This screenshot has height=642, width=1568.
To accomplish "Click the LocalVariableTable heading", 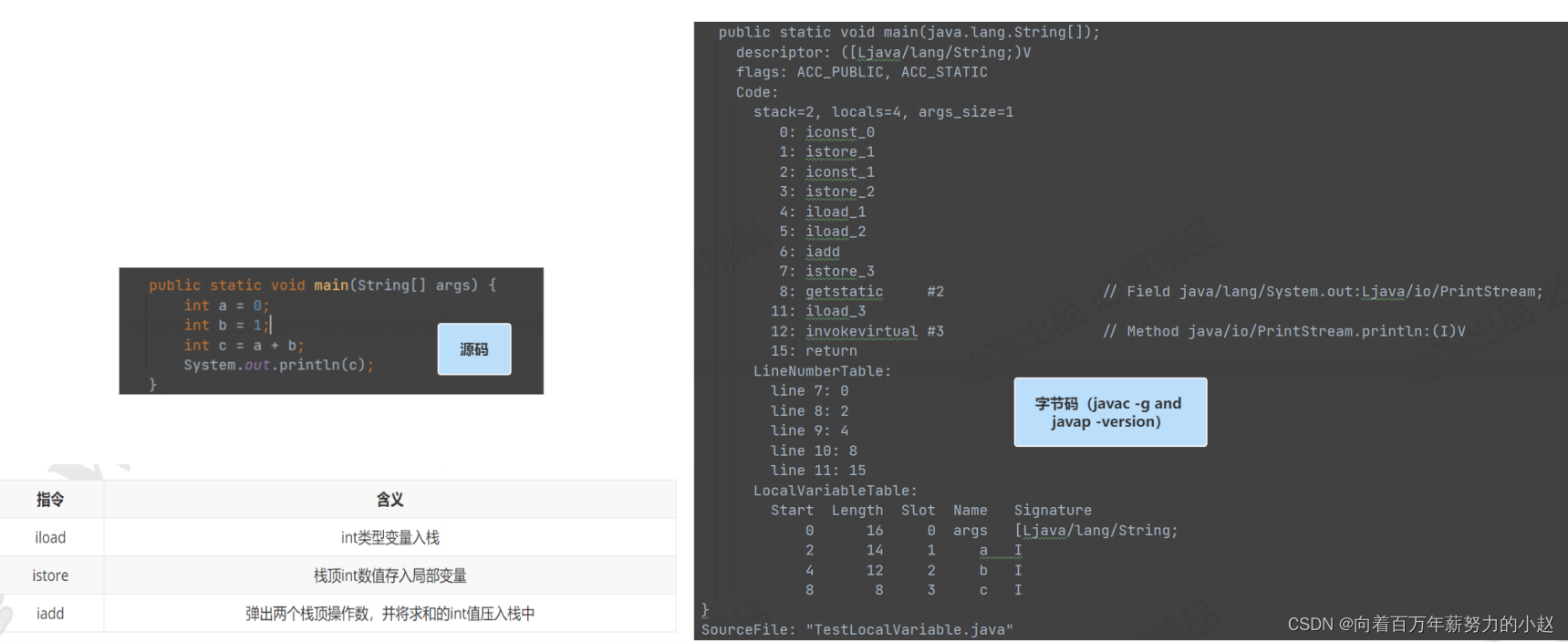I will coord(835,491).
